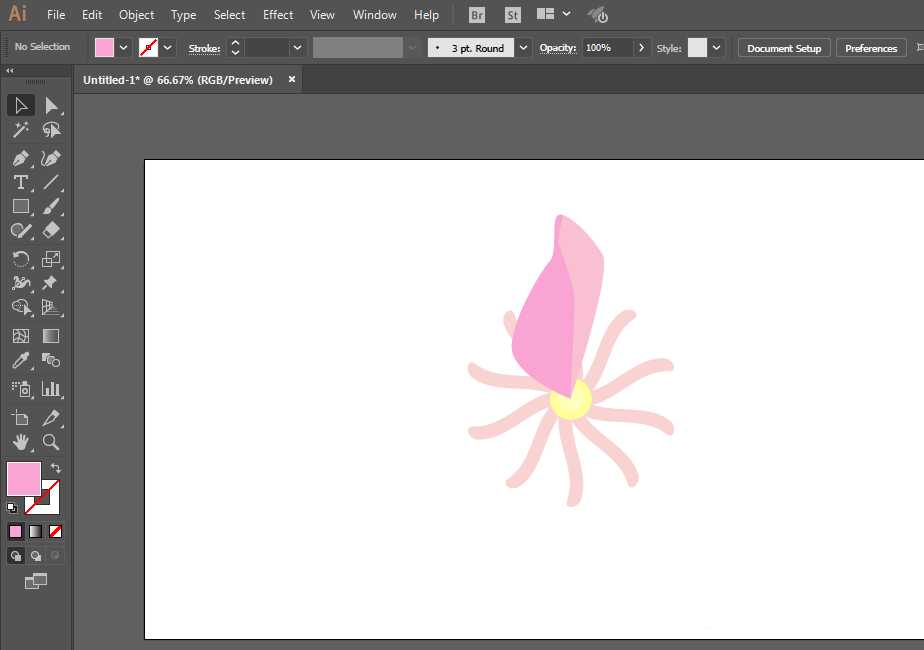Select the Direct Selection tool

click(x=51, y=106)
